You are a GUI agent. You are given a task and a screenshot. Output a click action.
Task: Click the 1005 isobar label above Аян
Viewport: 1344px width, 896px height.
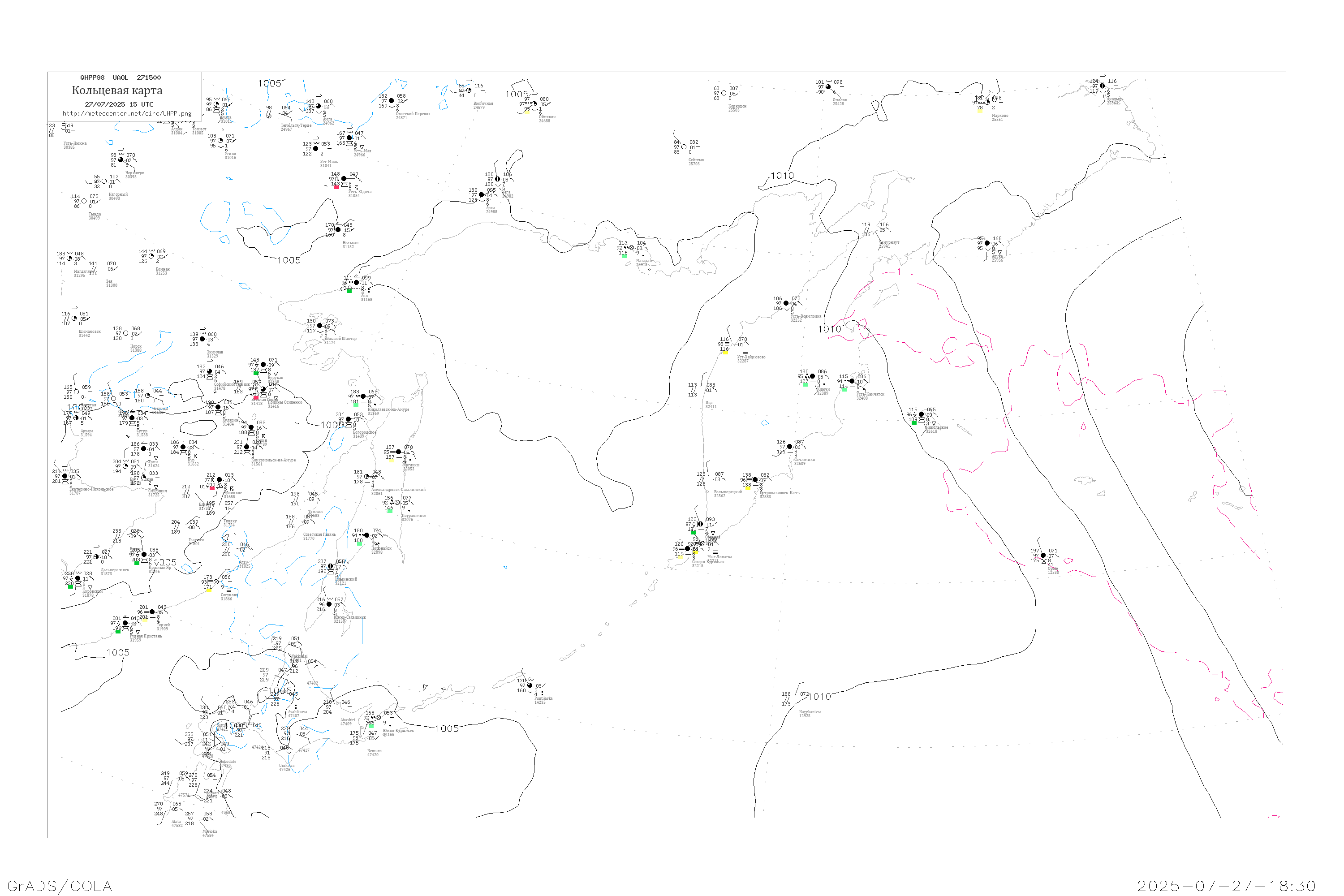pos(289,261)
